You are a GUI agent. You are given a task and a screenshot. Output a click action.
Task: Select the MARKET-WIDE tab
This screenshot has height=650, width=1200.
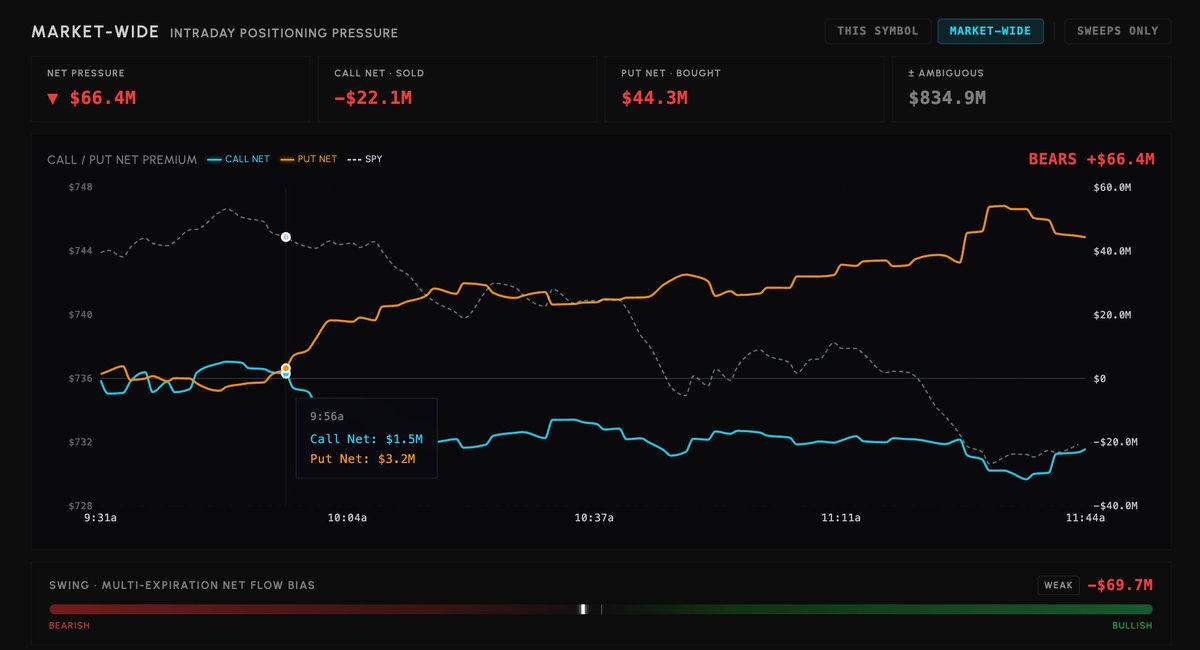990,31
